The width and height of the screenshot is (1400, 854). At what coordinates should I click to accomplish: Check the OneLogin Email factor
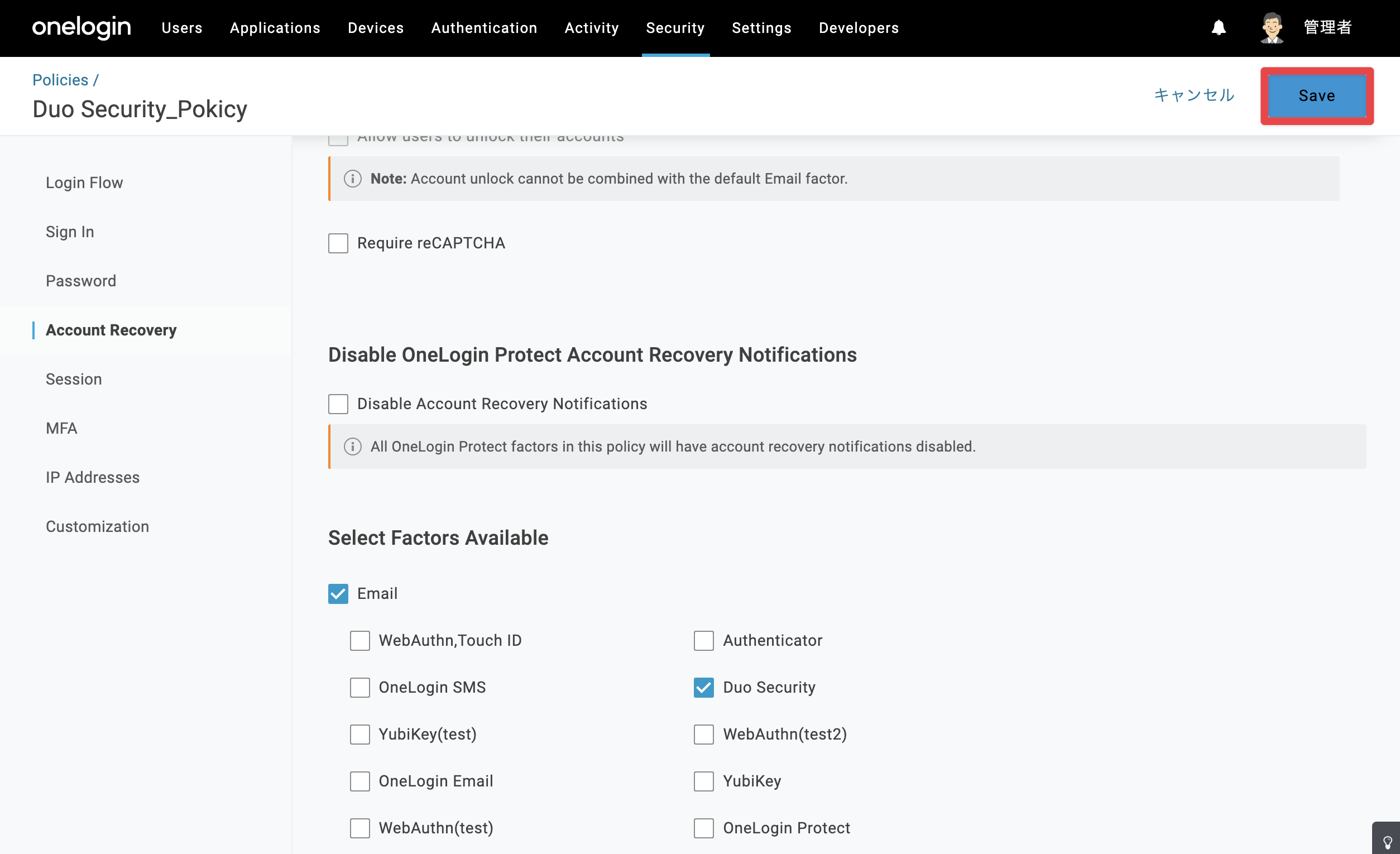pos(359,781)
